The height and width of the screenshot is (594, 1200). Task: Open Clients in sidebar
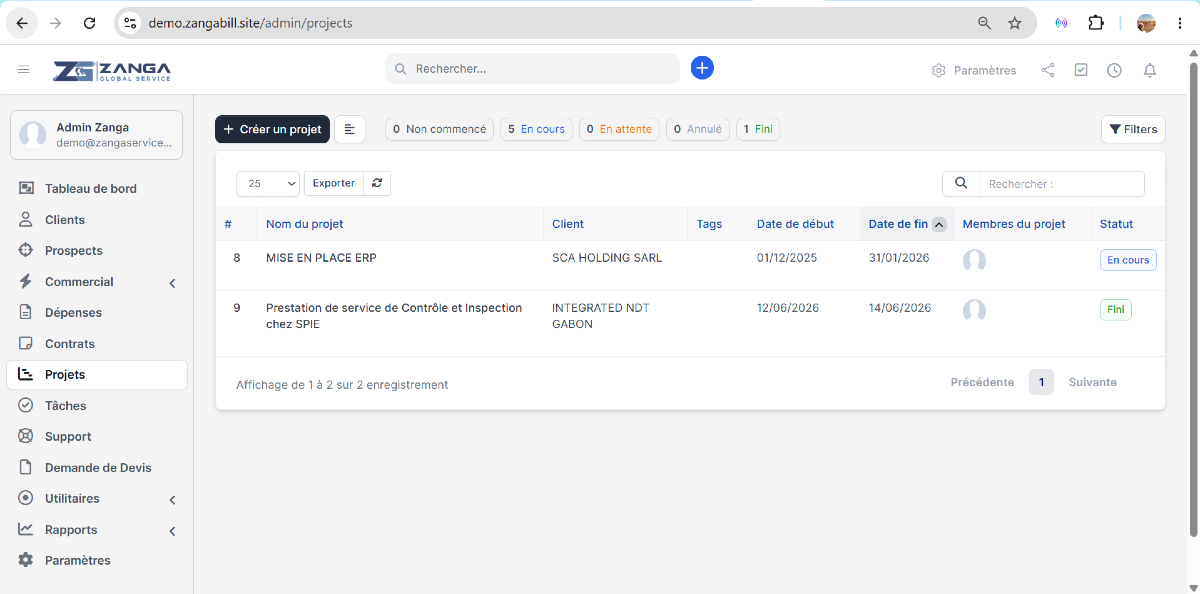tap(97, 219)
